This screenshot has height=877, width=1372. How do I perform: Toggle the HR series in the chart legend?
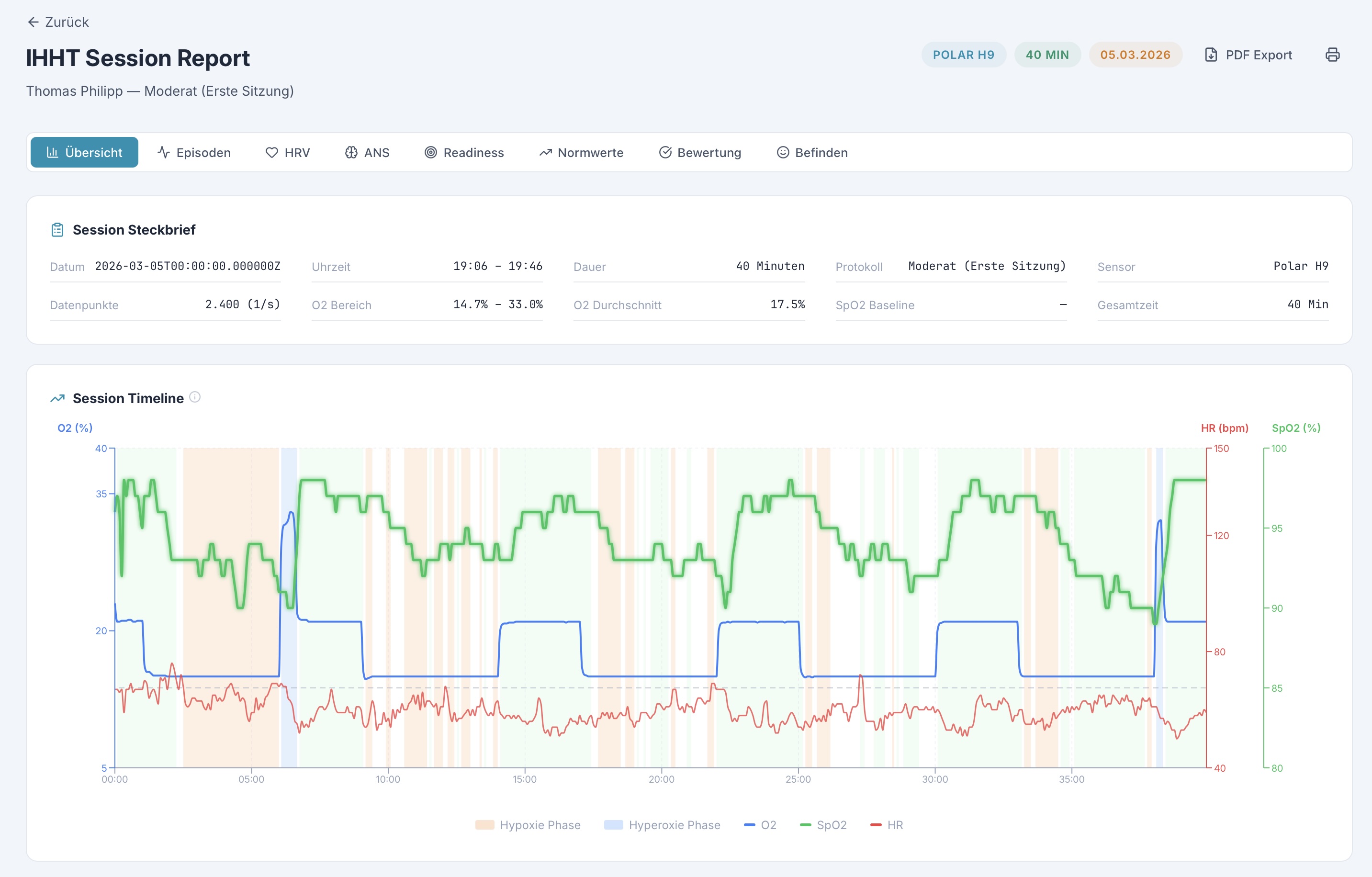[887, 824]
